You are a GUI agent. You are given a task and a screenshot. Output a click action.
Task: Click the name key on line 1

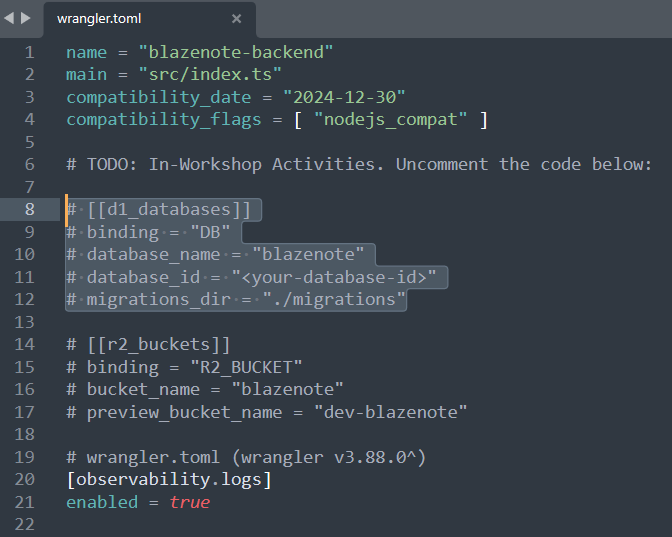(x=87, y=52)
